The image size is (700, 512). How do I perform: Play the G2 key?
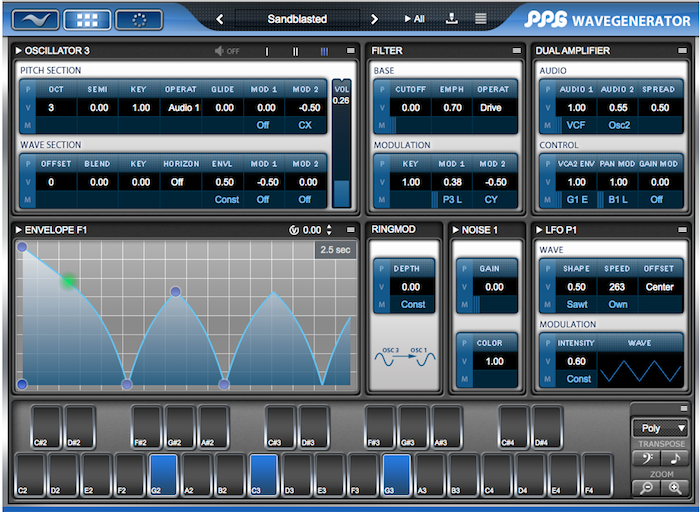(x=163, y=475)
